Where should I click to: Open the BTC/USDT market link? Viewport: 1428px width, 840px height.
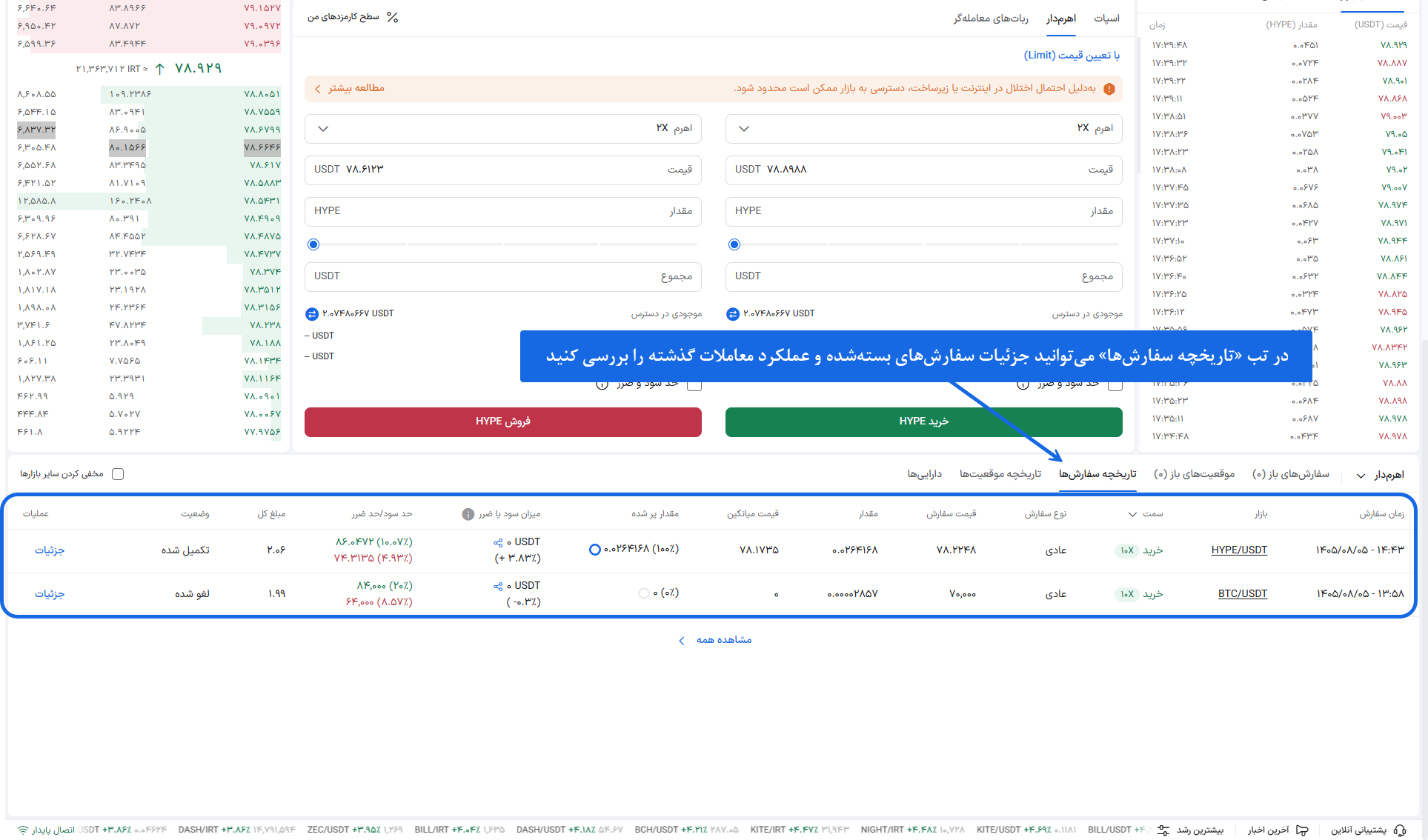coord(1243,594)
